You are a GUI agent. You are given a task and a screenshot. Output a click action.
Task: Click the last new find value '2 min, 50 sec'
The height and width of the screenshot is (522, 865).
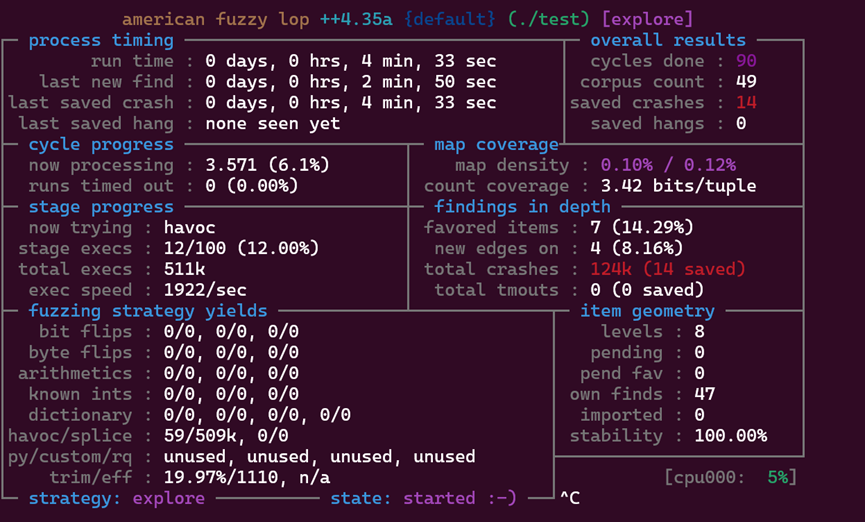pos(429,82)
